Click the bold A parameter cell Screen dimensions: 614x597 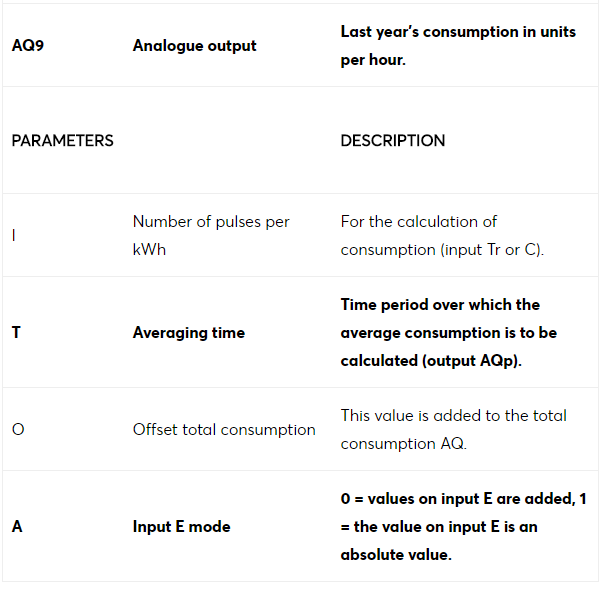click(17, 527)
